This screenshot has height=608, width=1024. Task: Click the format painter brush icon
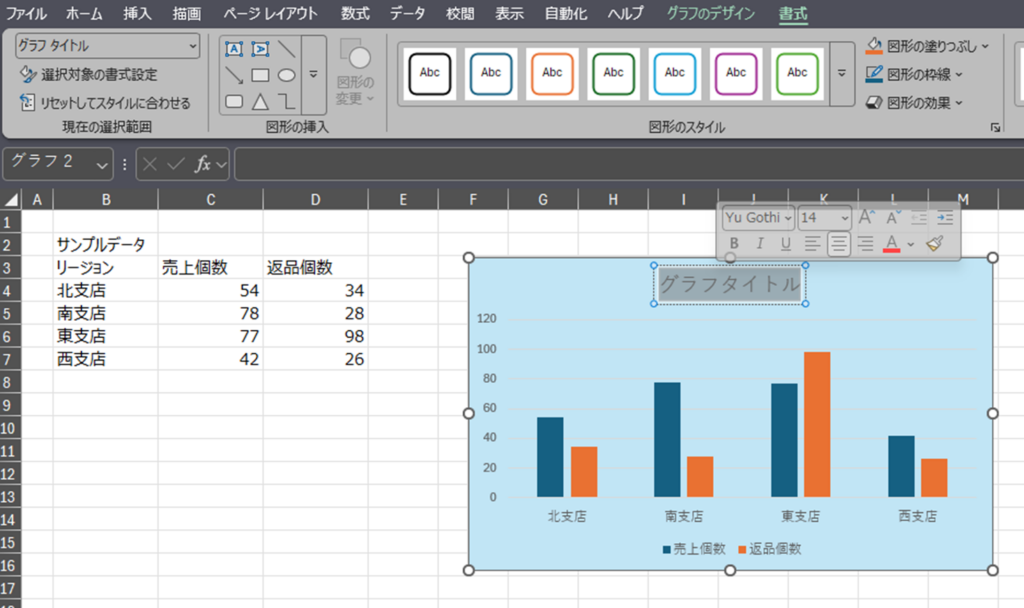[935, 243]
